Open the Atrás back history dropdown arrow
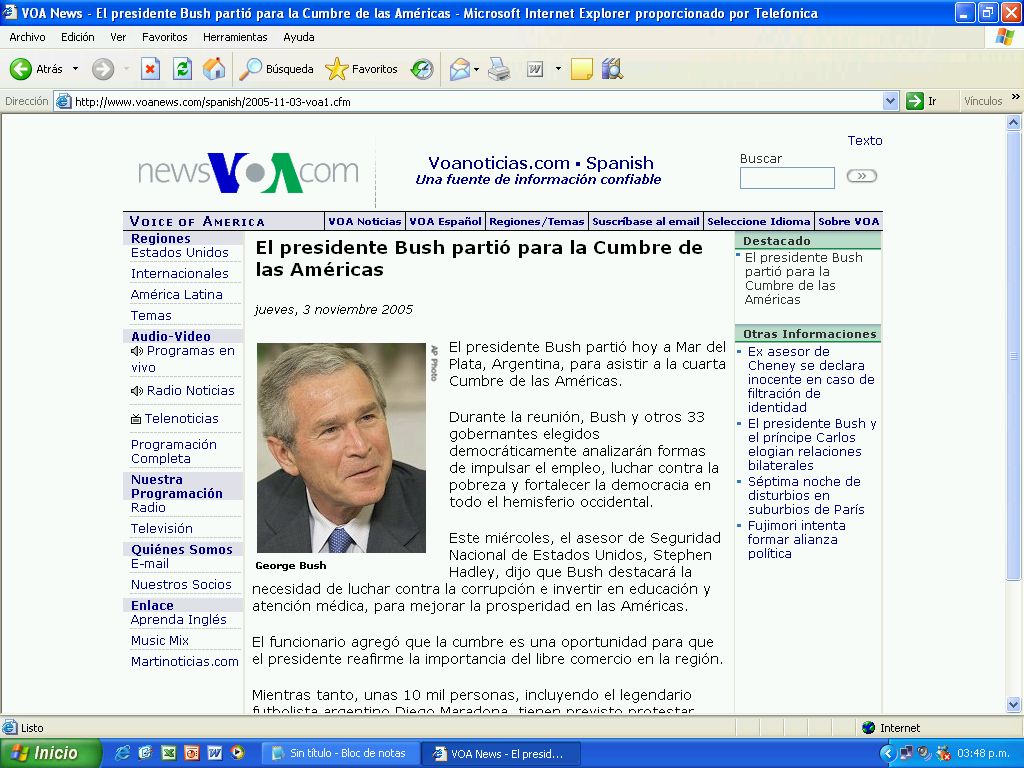Image resolution: width=1024 pixels, height=768 pixels. click(x=75, y=69)
